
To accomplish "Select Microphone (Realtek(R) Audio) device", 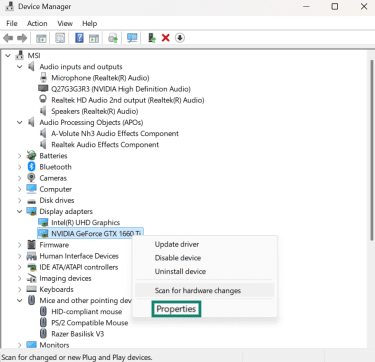I will [x=100, y=78].
